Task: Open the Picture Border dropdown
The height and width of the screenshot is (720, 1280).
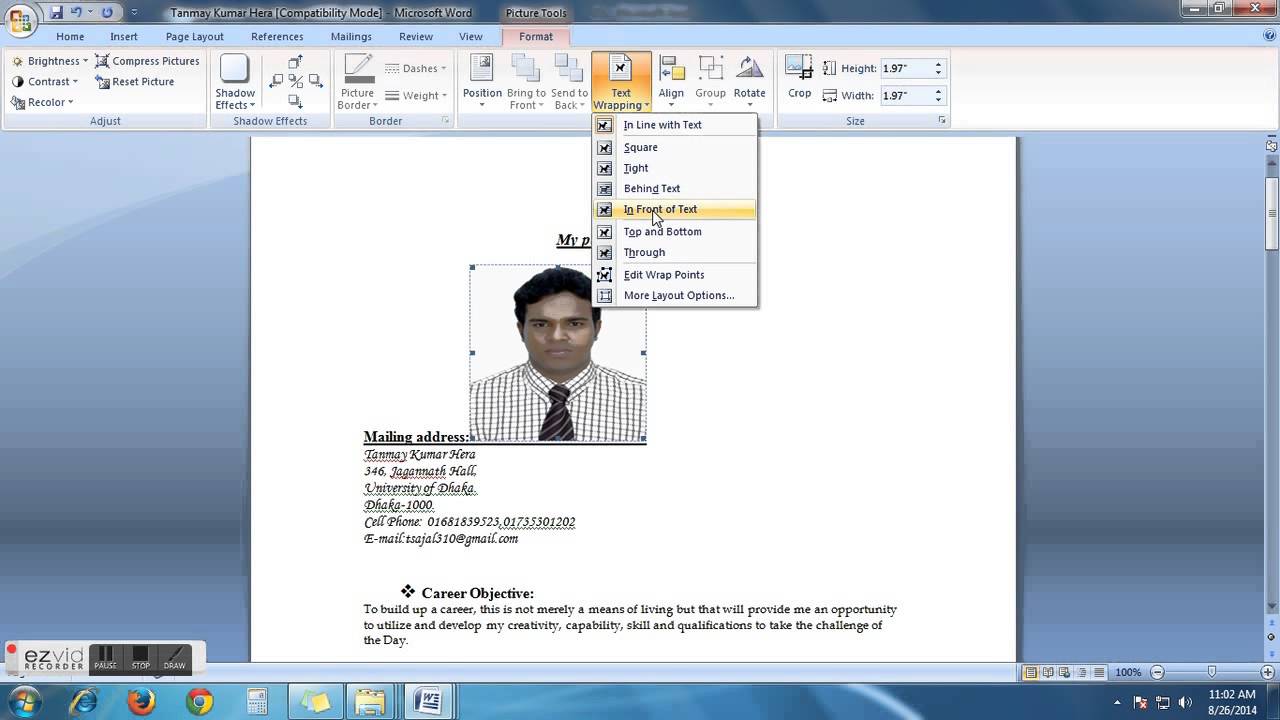Action: coord(357,81)
